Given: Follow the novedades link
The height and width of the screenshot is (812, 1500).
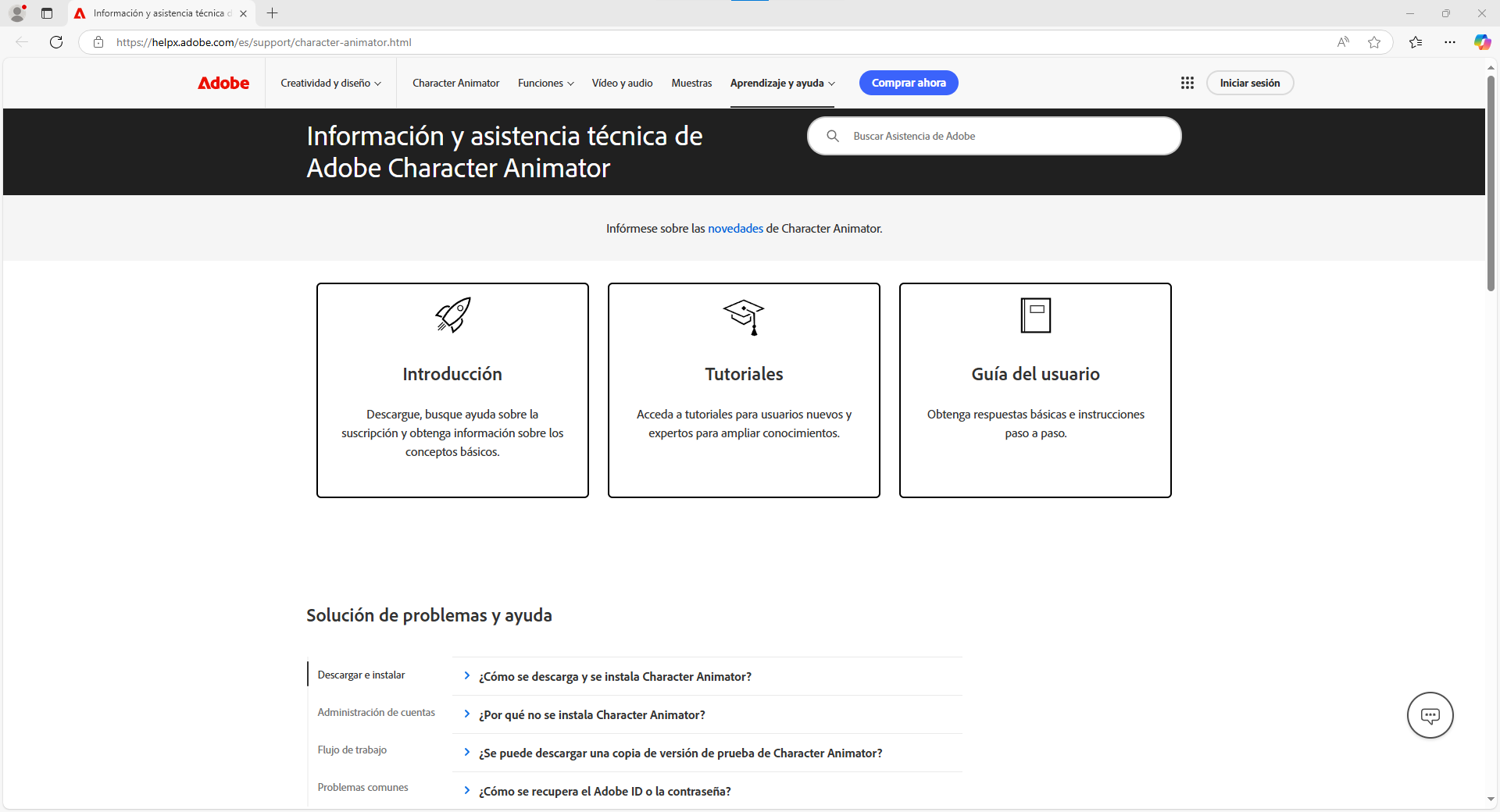Looking at the screenshot, I should pos(735,229).
